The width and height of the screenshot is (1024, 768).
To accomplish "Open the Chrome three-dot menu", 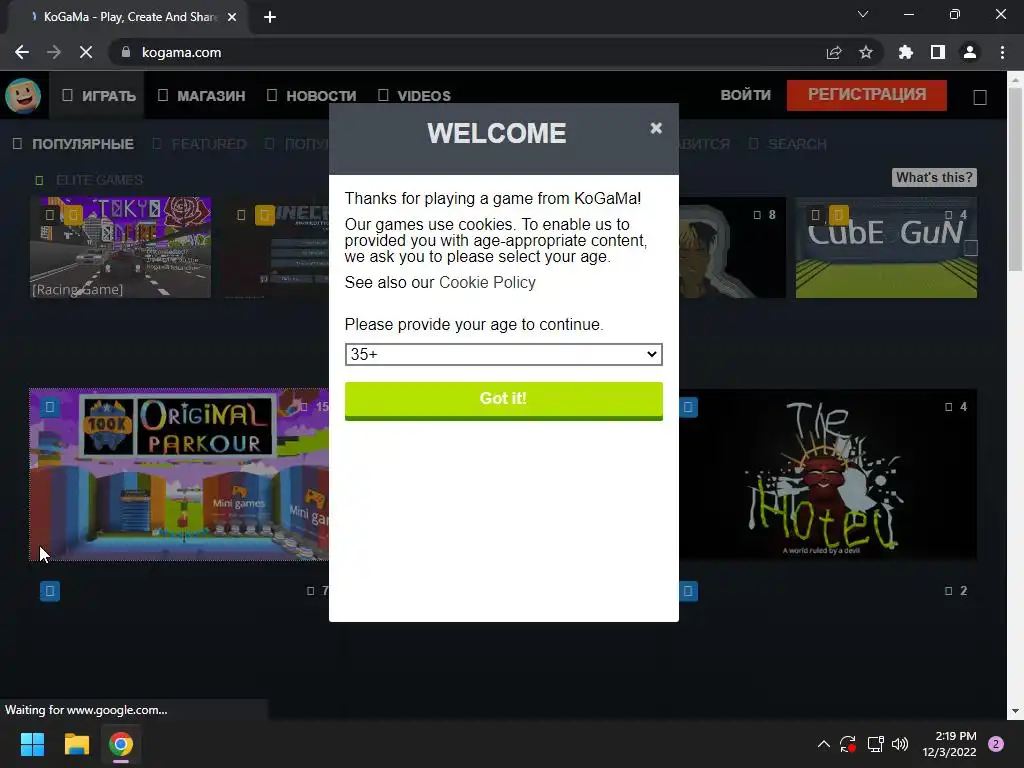I will [x=1002, y=52].
